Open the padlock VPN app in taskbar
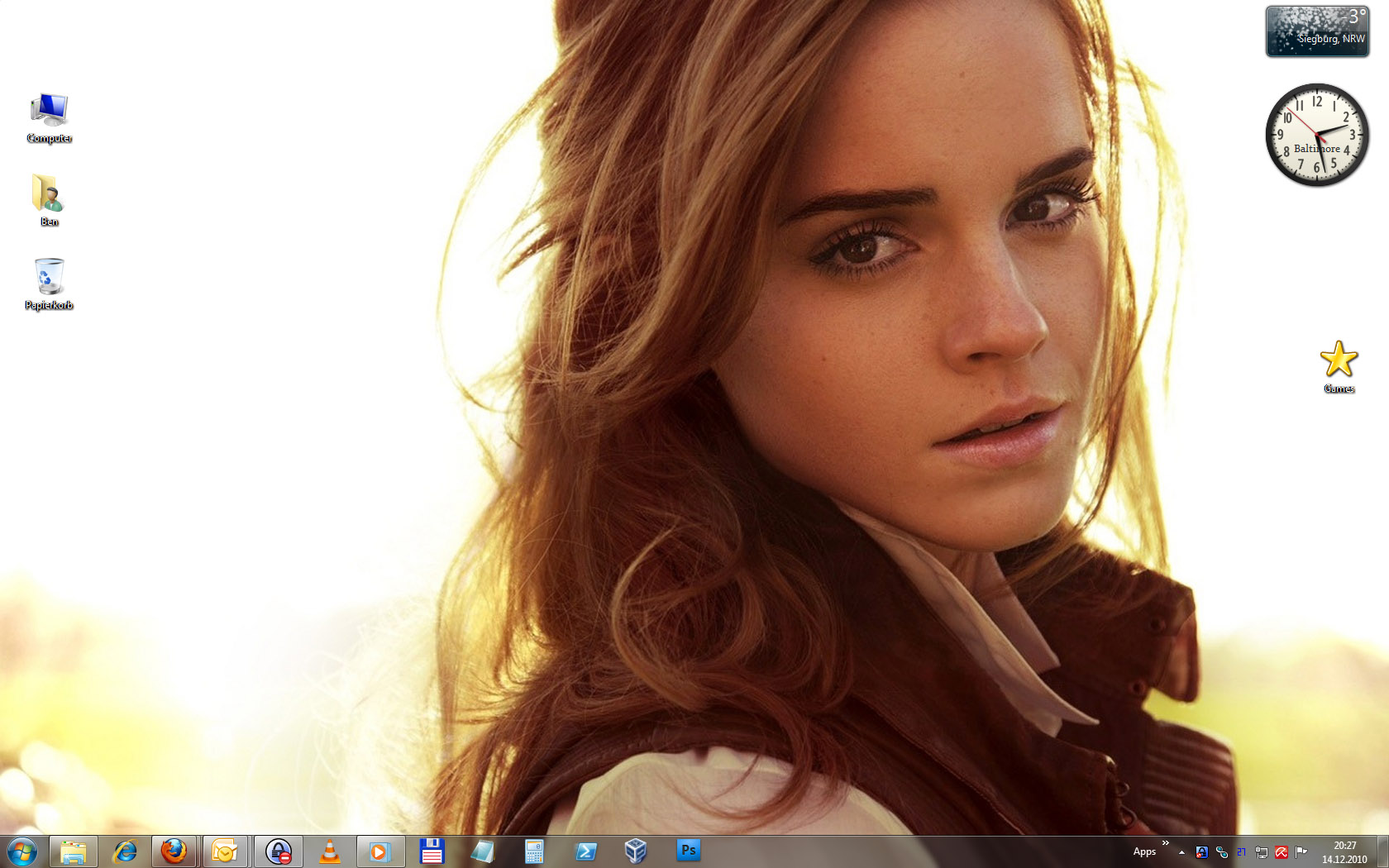 [279, 851]
